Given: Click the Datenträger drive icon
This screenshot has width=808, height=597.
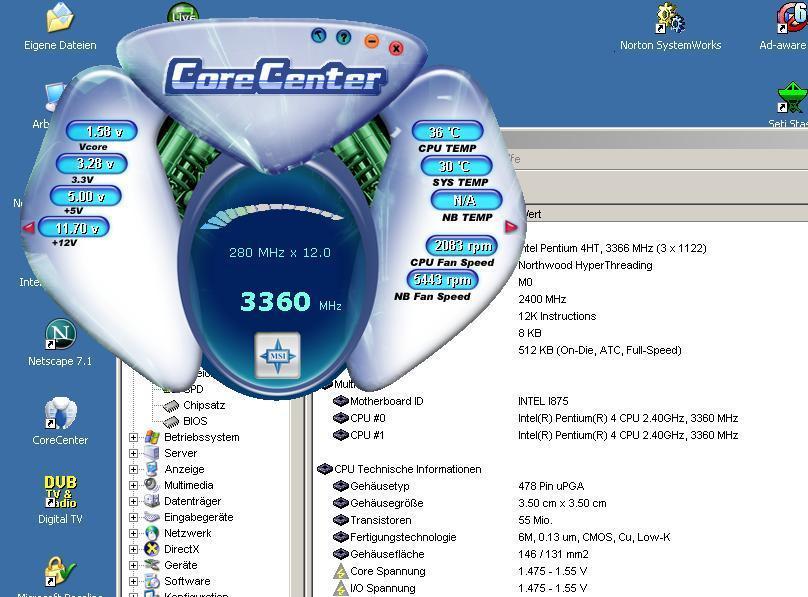Looking at the screenshot, I should click(x=152, y=501).
